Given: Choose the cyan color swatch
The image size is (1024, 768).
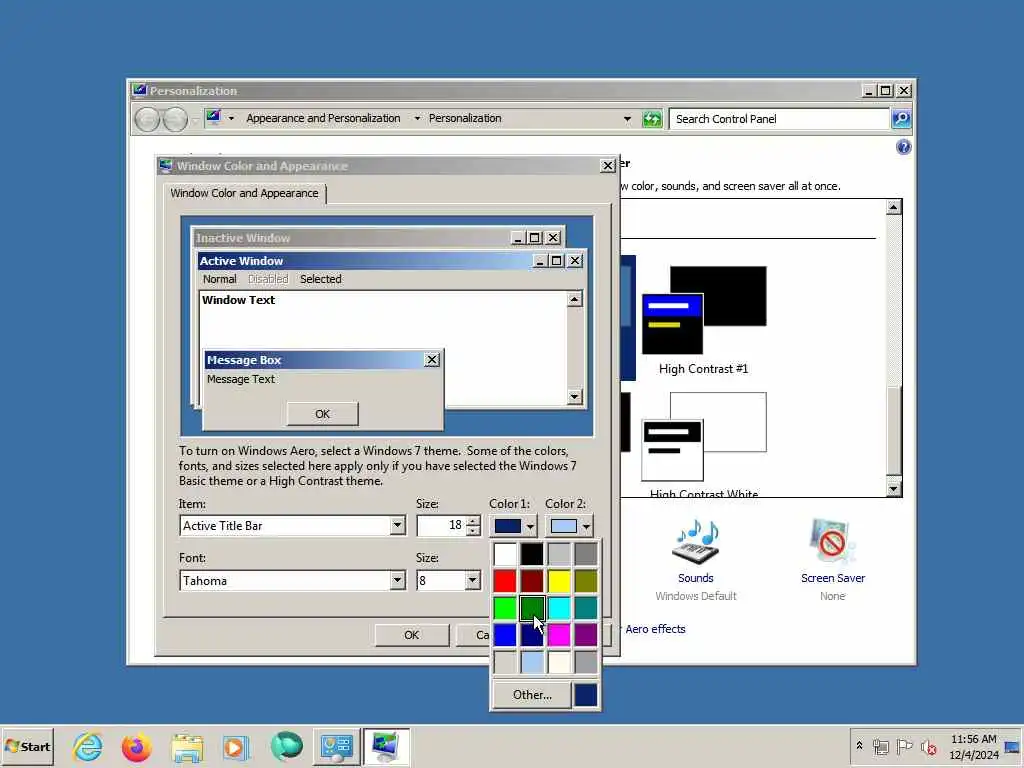Looking at the screenshot, I should pyautogui.click(x=559, y=608).
